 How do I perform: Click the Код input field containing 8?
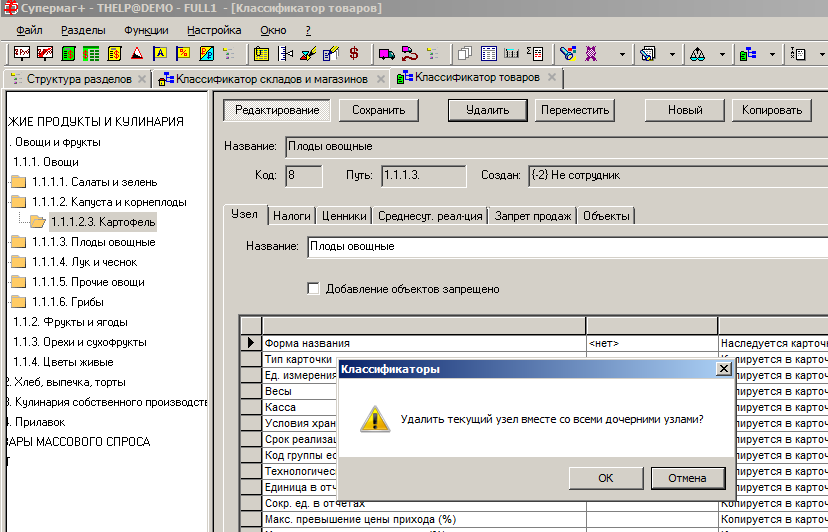(x=304, y=175)
